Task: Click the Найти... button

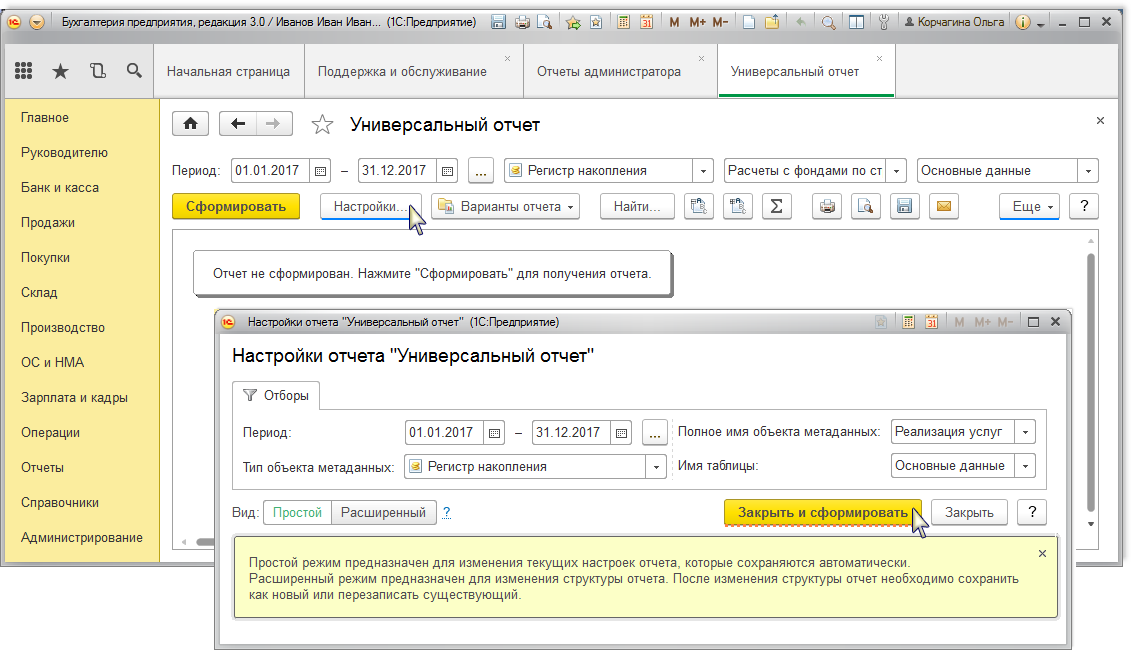Action: click(637, 206)
